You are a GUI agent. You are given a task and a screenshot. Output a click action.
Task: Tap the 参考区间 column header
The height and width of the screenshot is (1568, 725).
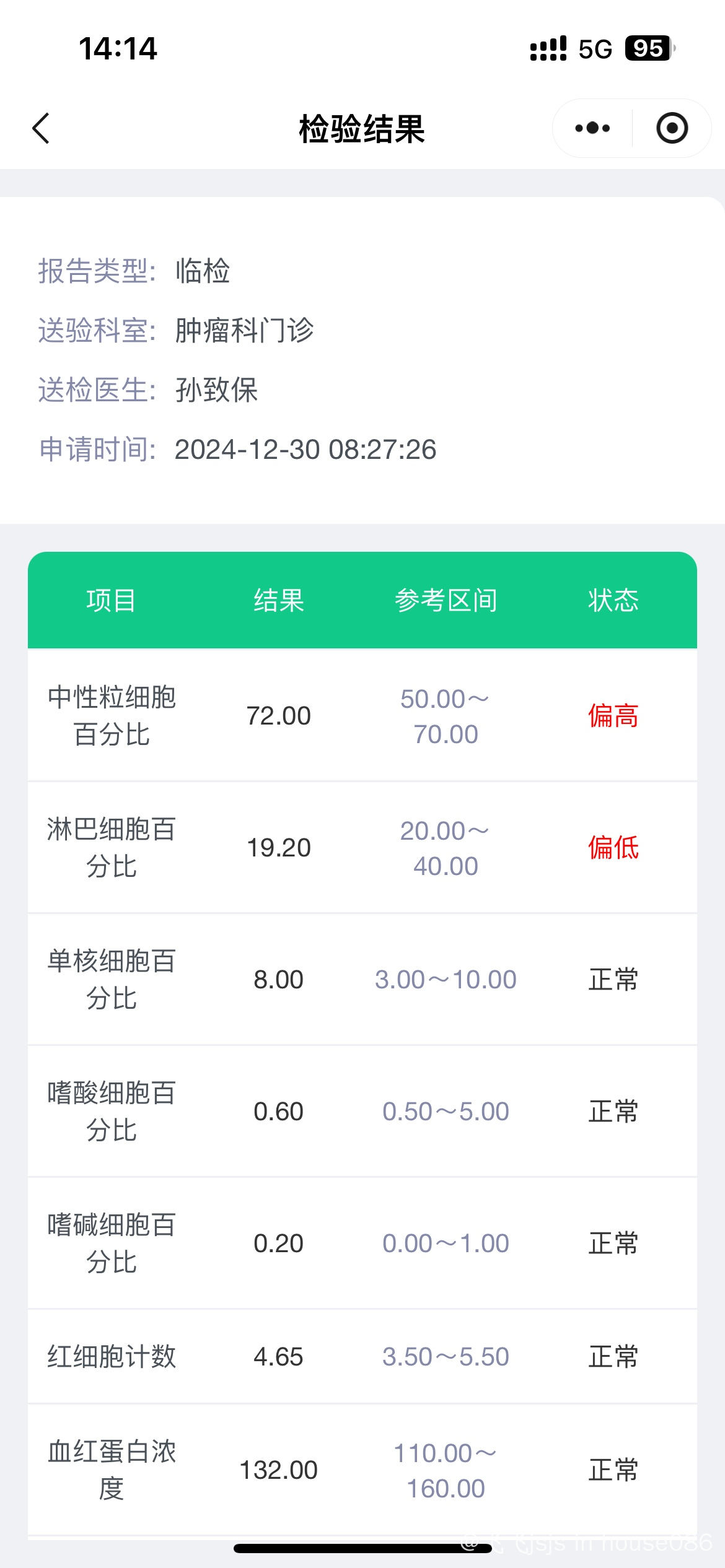(x=446, y=601)
